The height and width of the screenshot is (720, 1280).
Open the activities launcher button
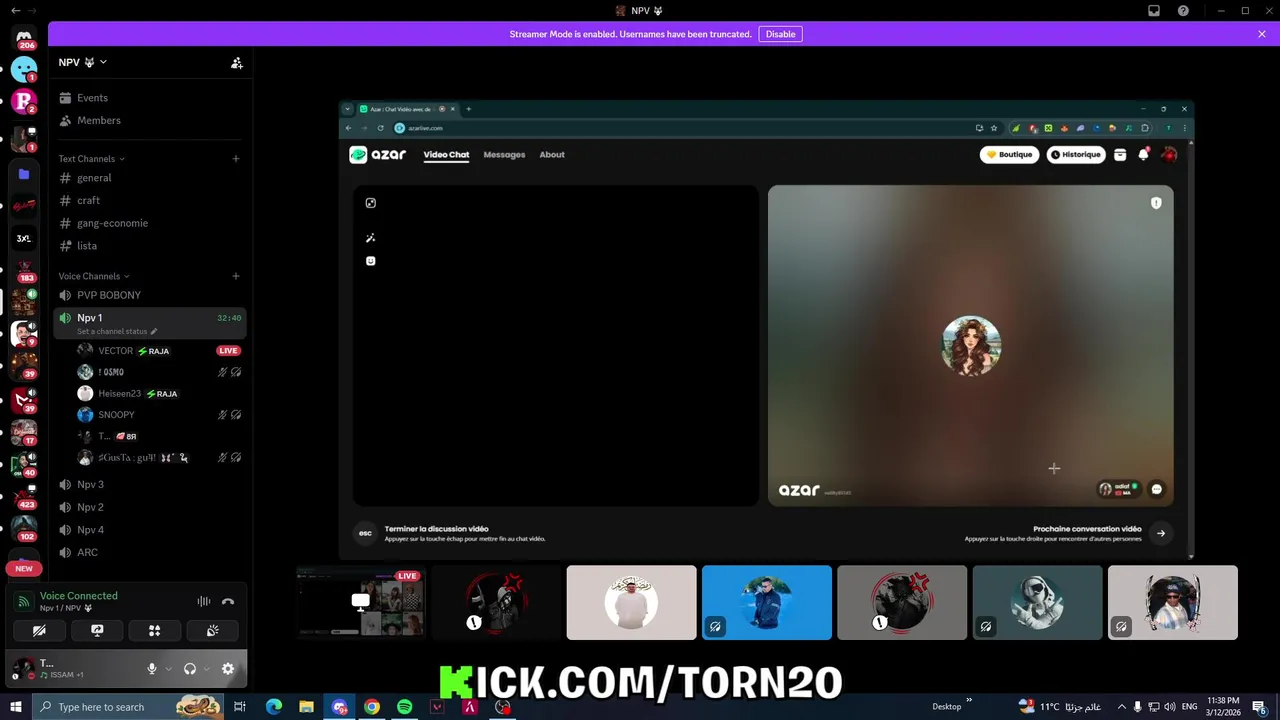click(x=155, y=631)
